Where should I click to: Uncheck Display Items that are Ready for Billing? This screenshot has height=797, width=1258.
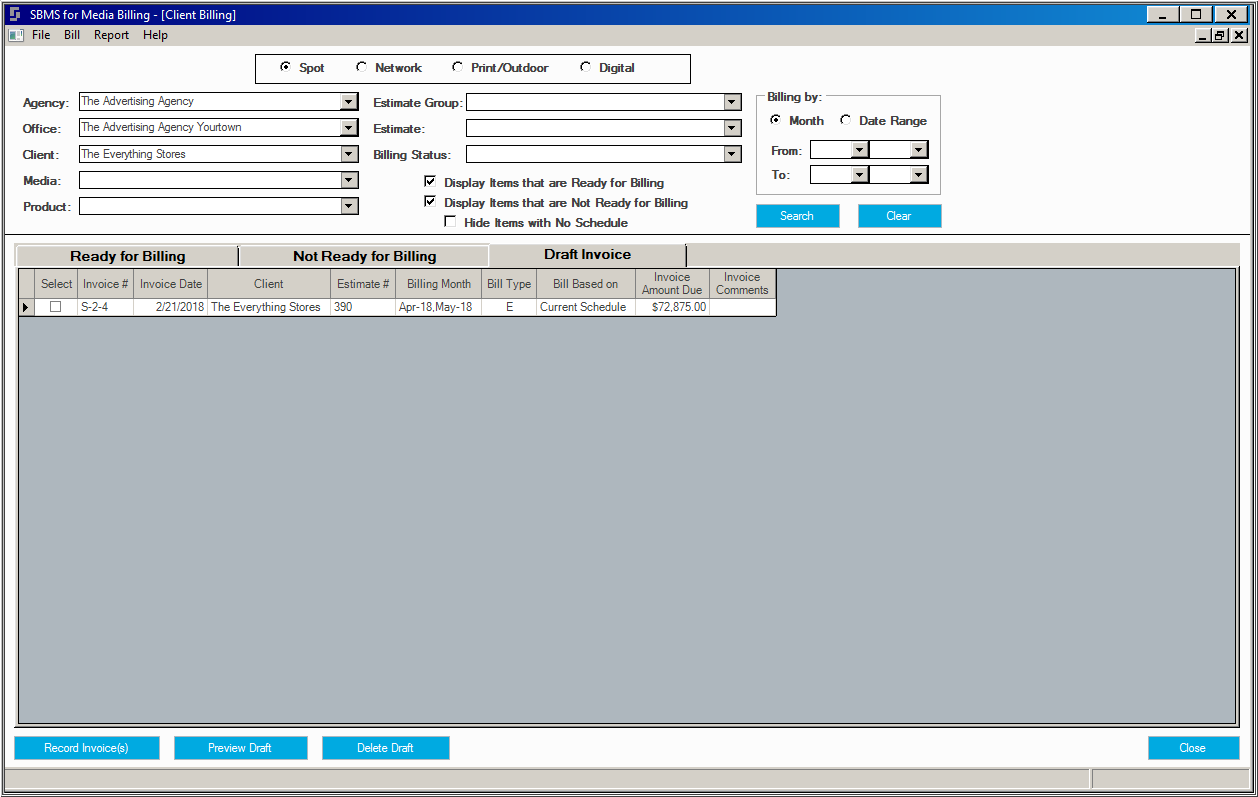click(430, 182)
